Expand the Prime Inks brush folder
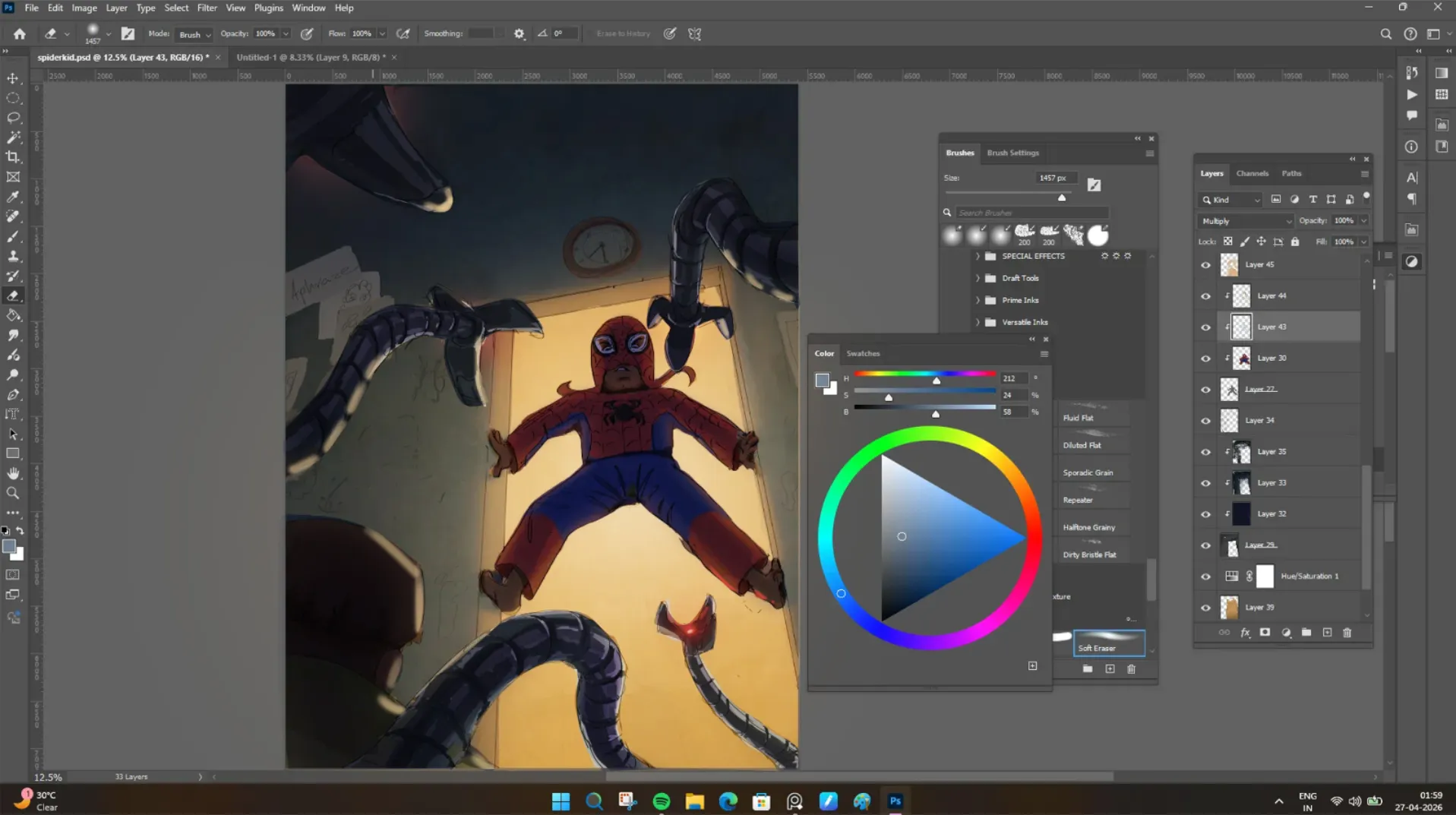 978,300
